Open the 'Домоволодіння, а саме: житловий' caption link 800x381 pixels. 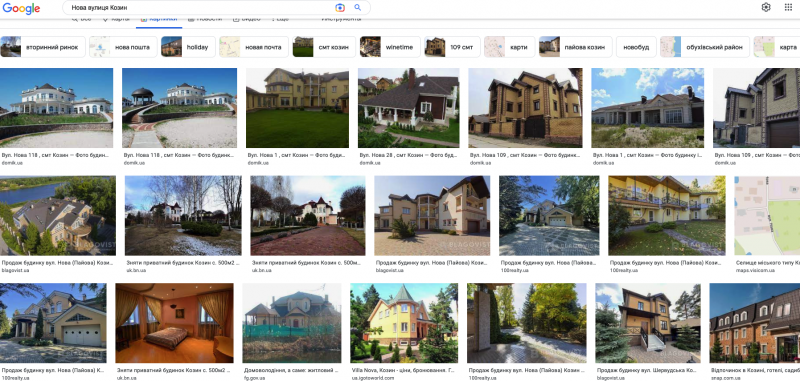[292, 370]
